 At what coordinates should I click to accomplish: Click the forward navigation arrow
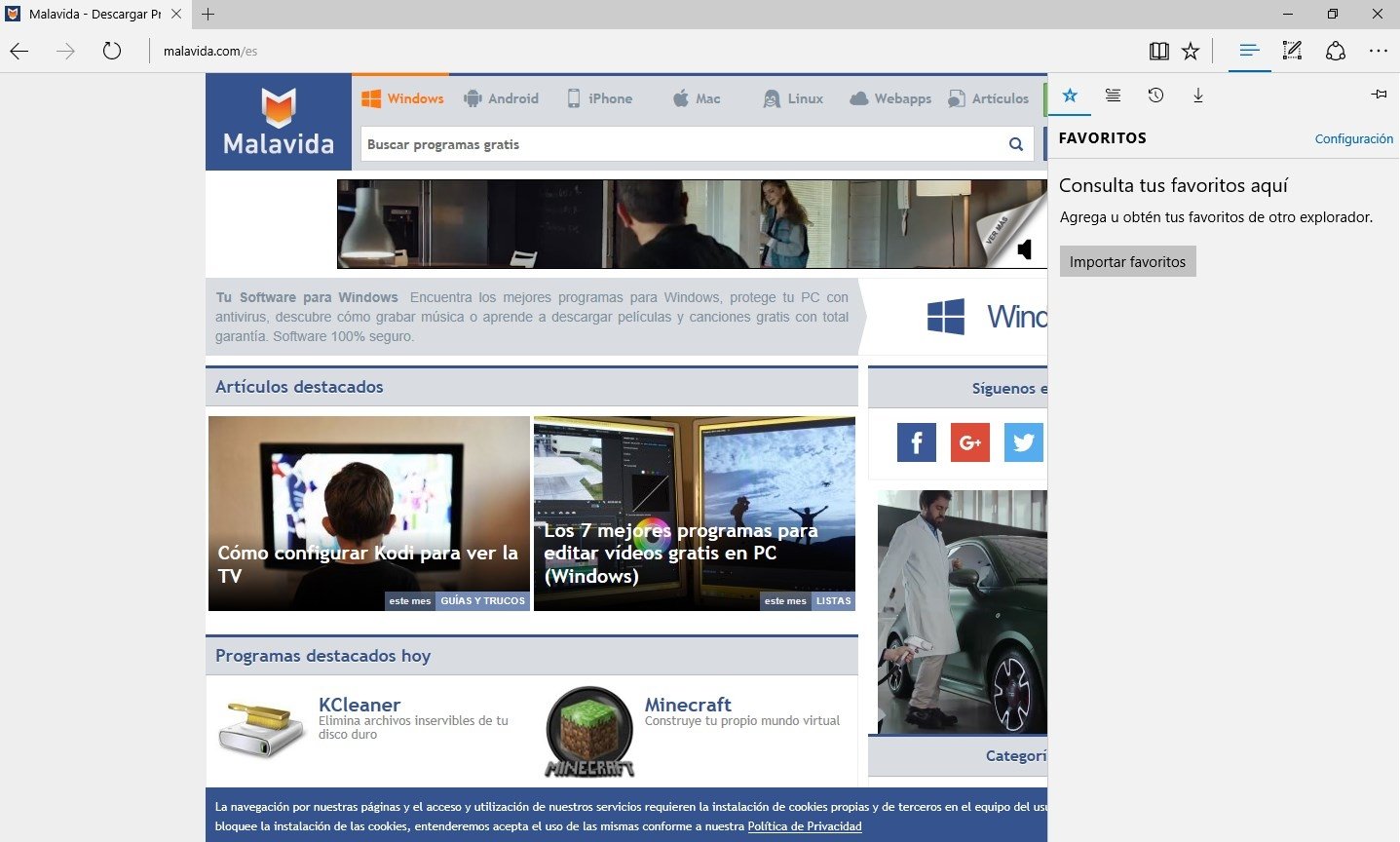click(65, 51)
